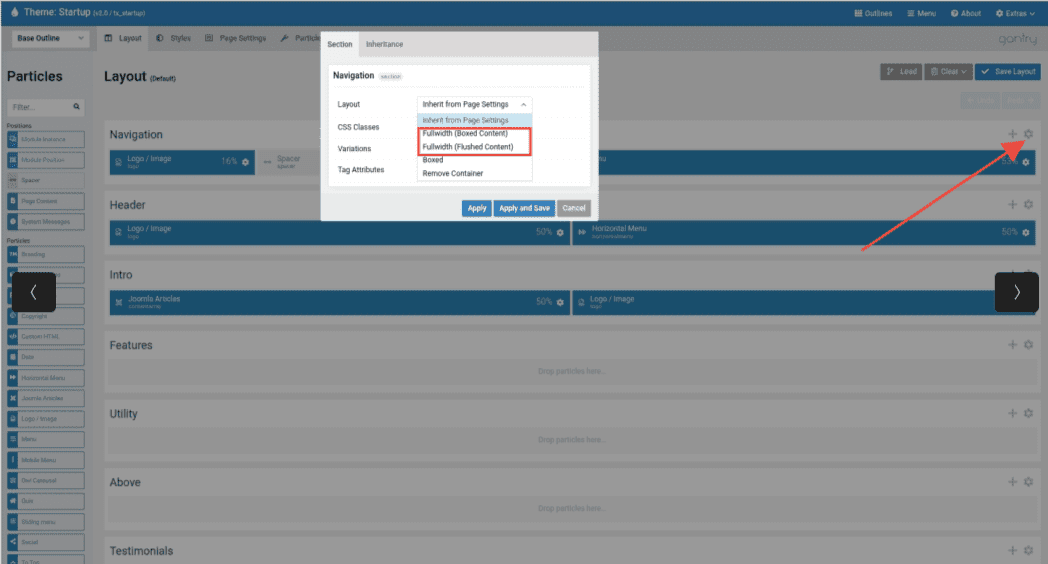Click the Save Layout button
The width and height of the screenshot is (1048, 564).
coord(1008,72)
